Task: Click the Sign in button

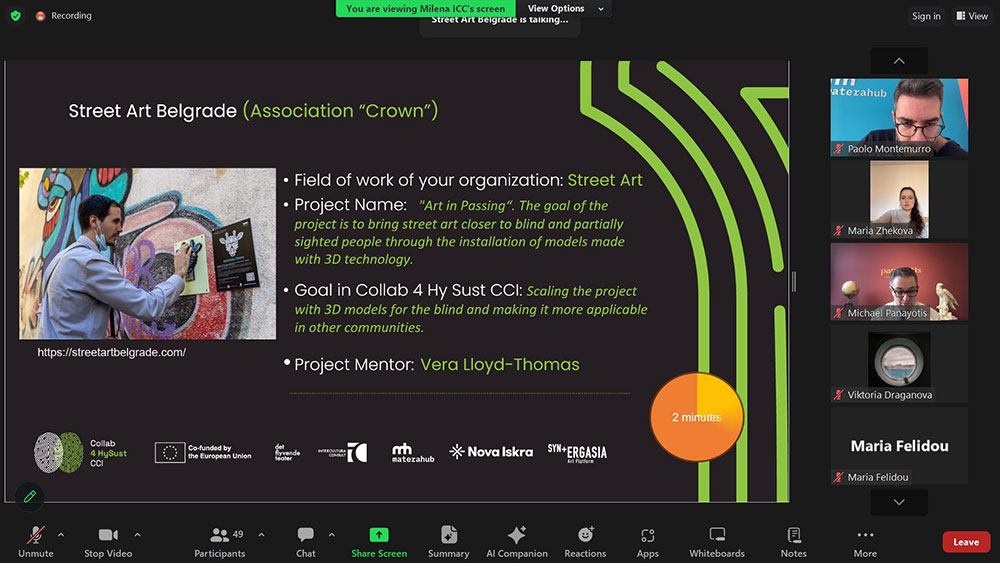Action: coord(926,16)
